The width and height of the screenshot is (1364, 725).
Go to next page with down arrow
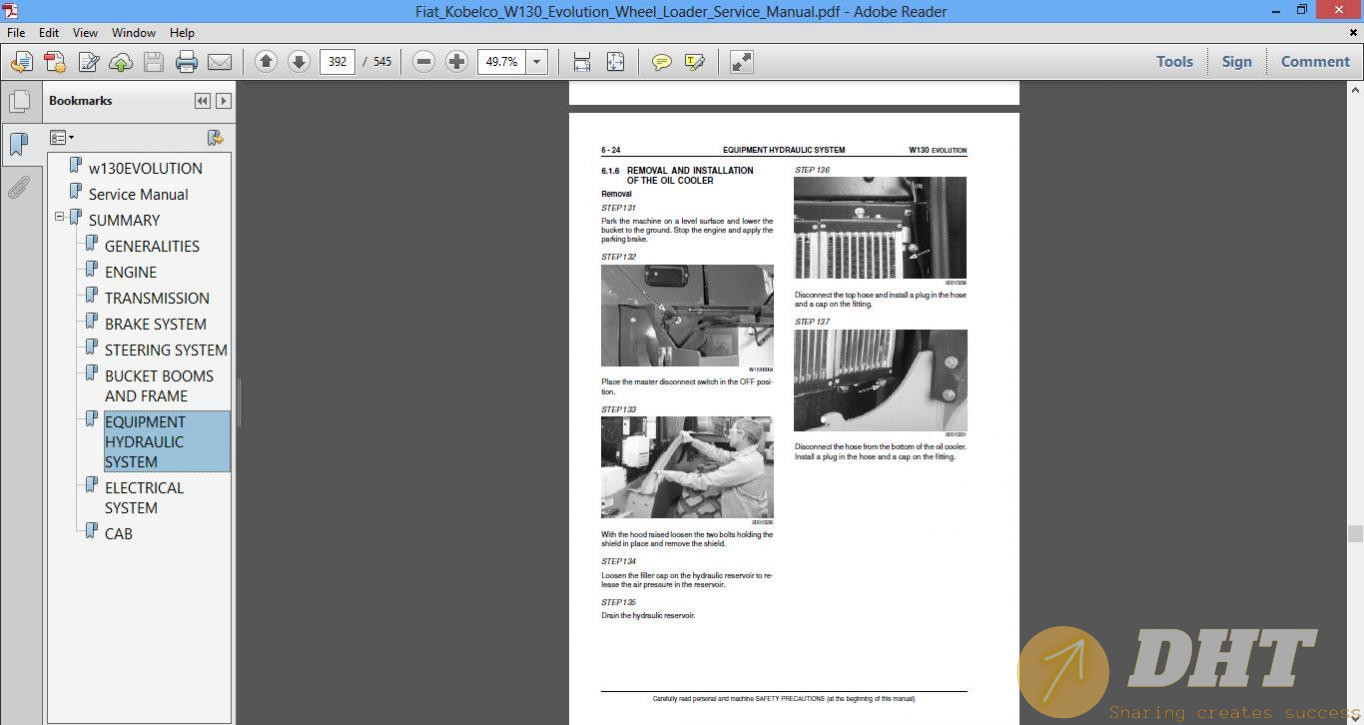pyautogui.click(x=298, y=62)
